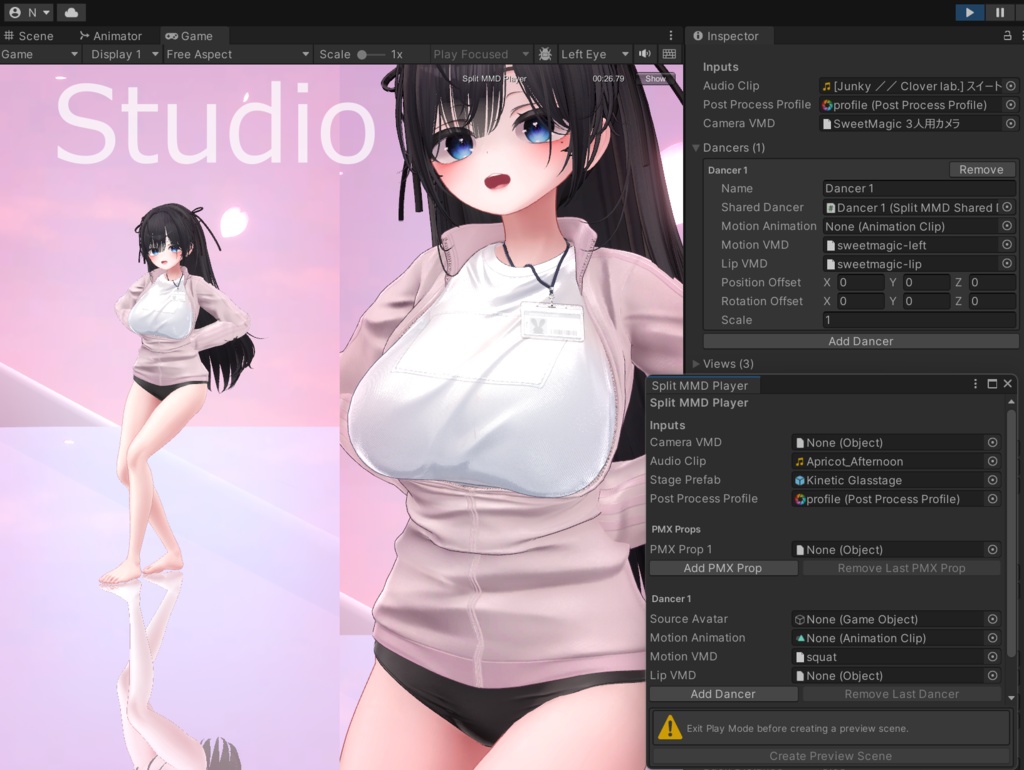
Task: Edit the Position Offset X field
Action: tap(860, 283)
